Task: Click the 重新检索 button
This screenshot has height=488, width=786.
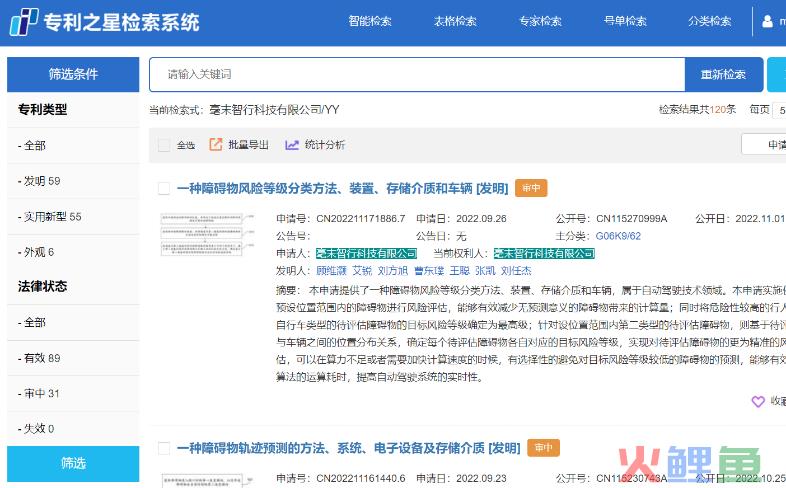Action: [x=723, y=75]
